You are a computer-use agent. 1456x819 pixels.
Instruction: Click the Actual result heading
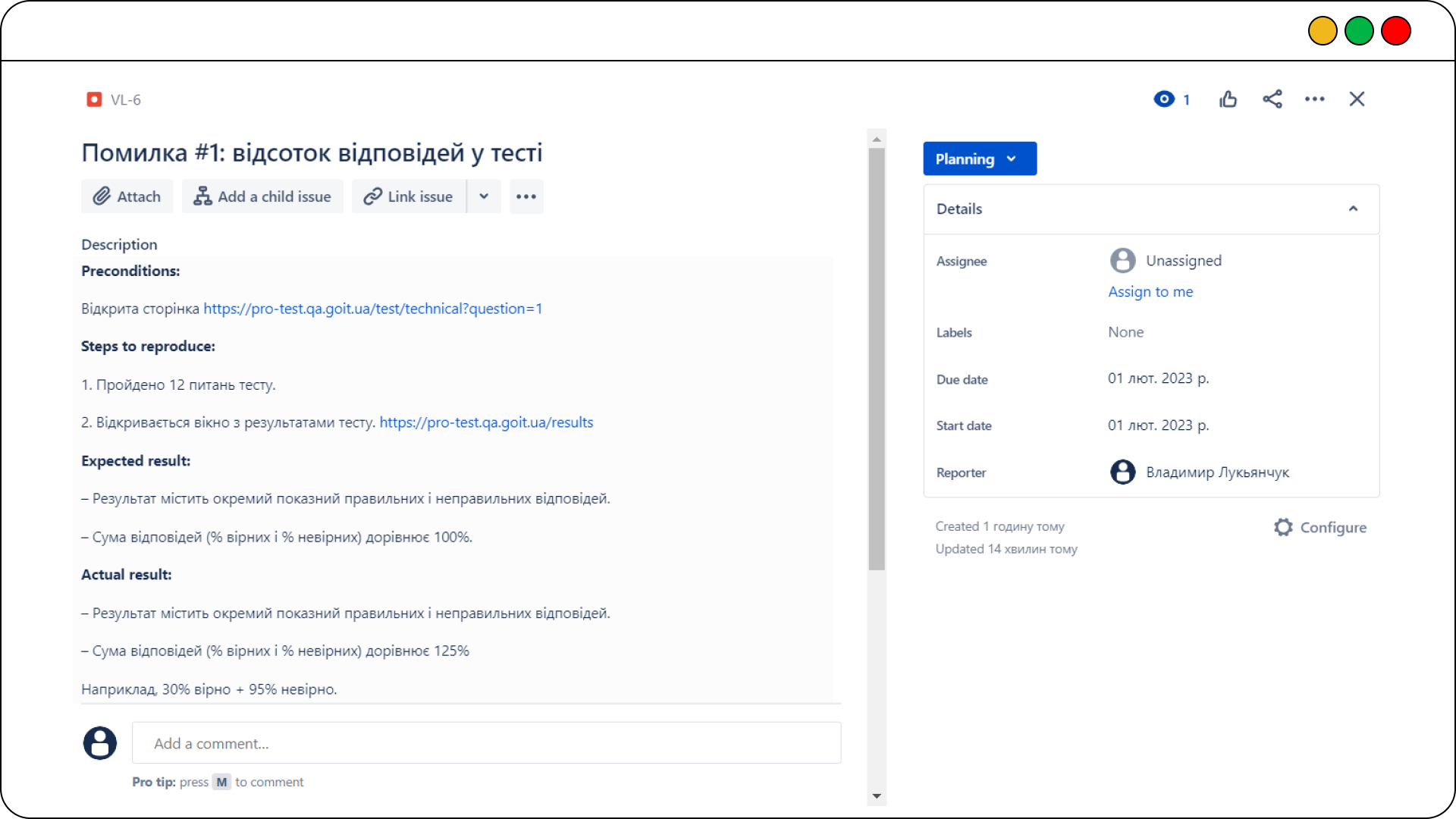tap(127, 575)
